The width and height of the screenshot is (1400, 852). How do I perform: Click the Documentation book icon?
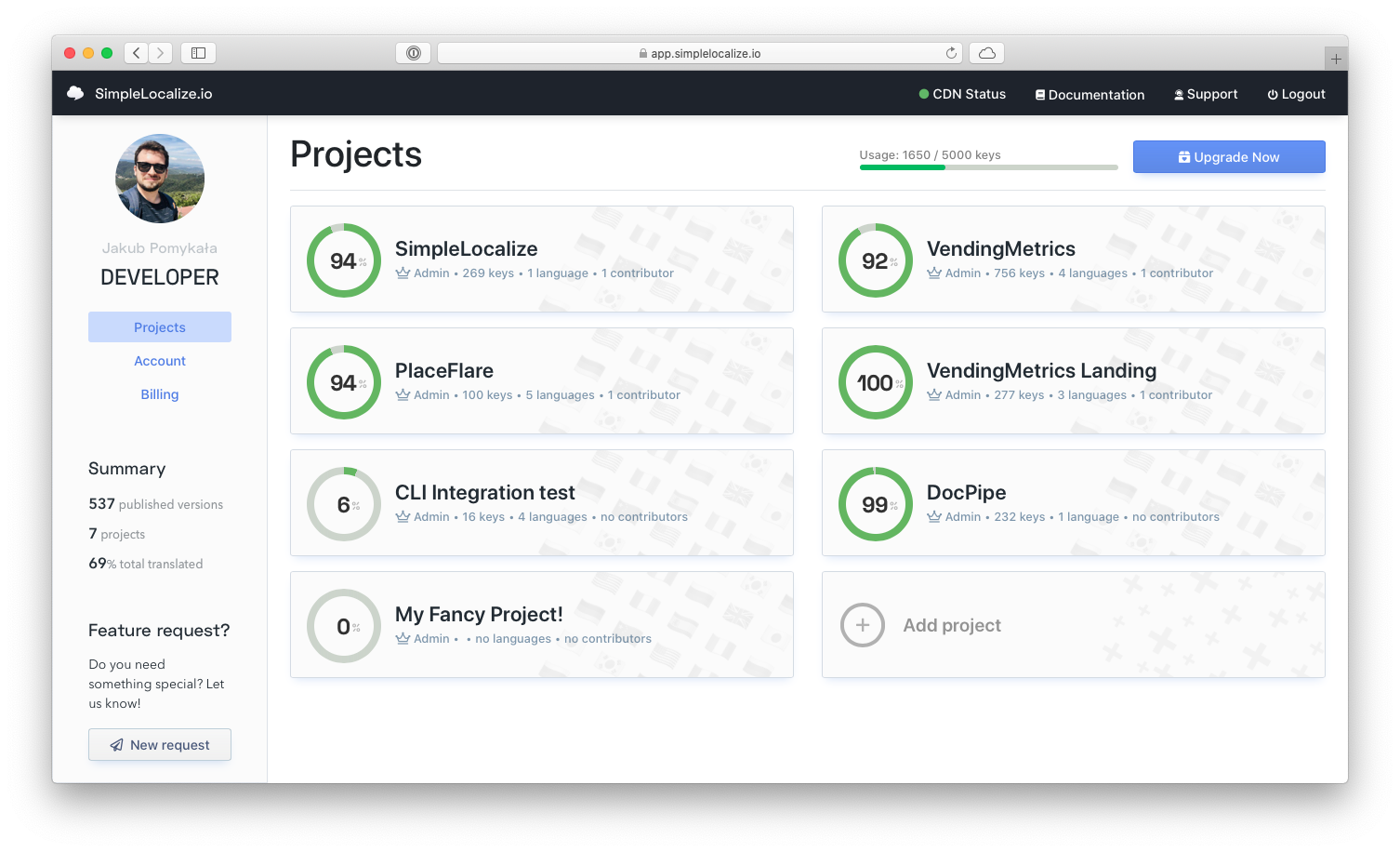coord(1040,95)
